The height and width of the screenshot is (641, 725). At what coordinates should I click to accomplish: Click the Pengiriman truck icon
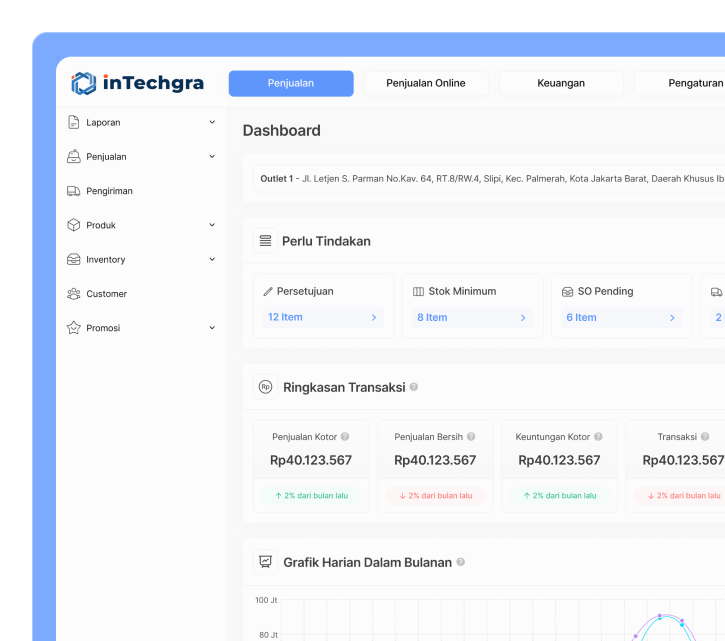coord(73,191)
